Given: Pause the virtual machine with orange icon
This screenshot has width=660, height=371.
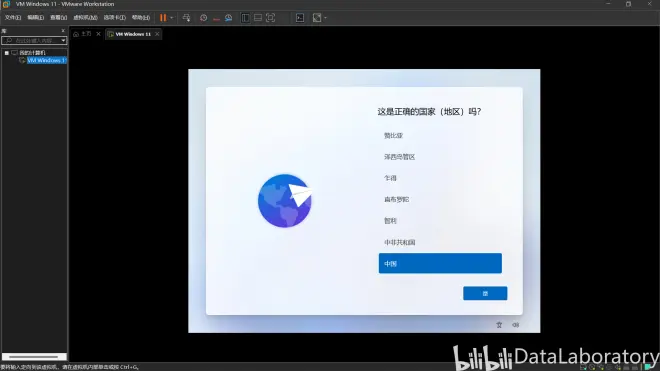Looking at the screenshot, I should click(x=163, y=18).
